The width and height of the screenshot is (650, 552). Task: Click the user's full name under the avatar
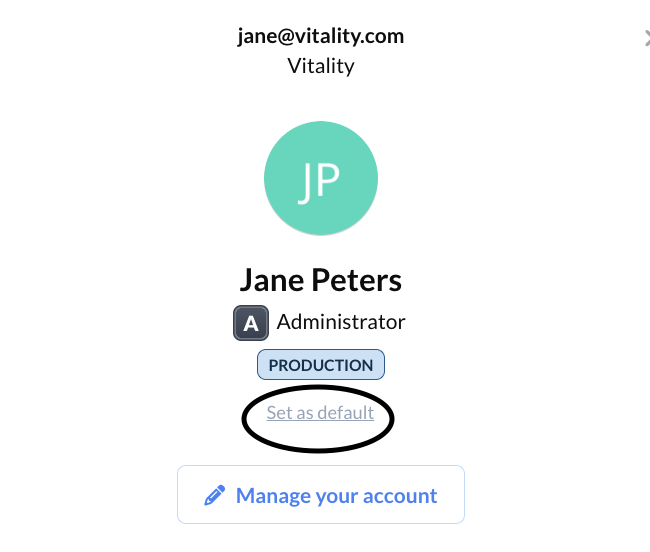click(x=321, y=280)
